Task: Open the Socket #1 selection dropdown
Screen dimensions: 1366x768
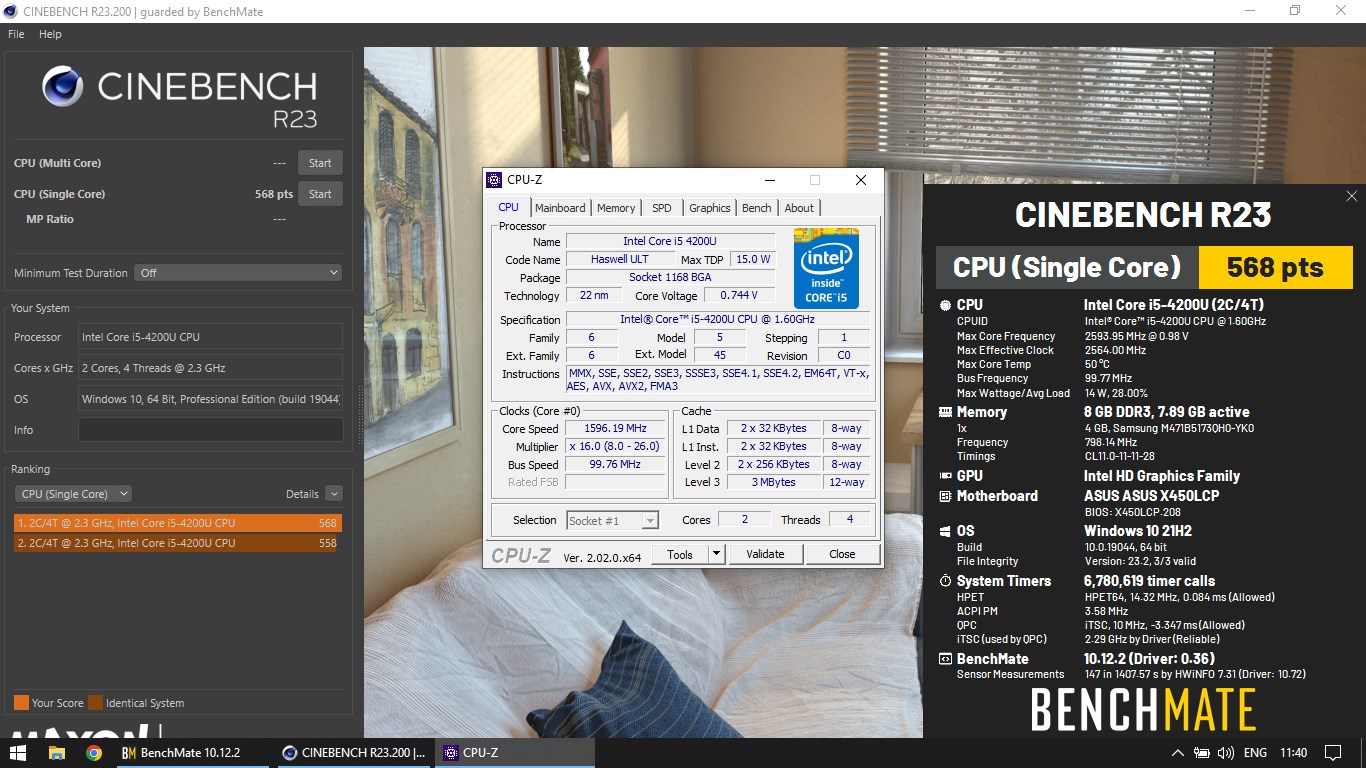Action: [612, 520]
